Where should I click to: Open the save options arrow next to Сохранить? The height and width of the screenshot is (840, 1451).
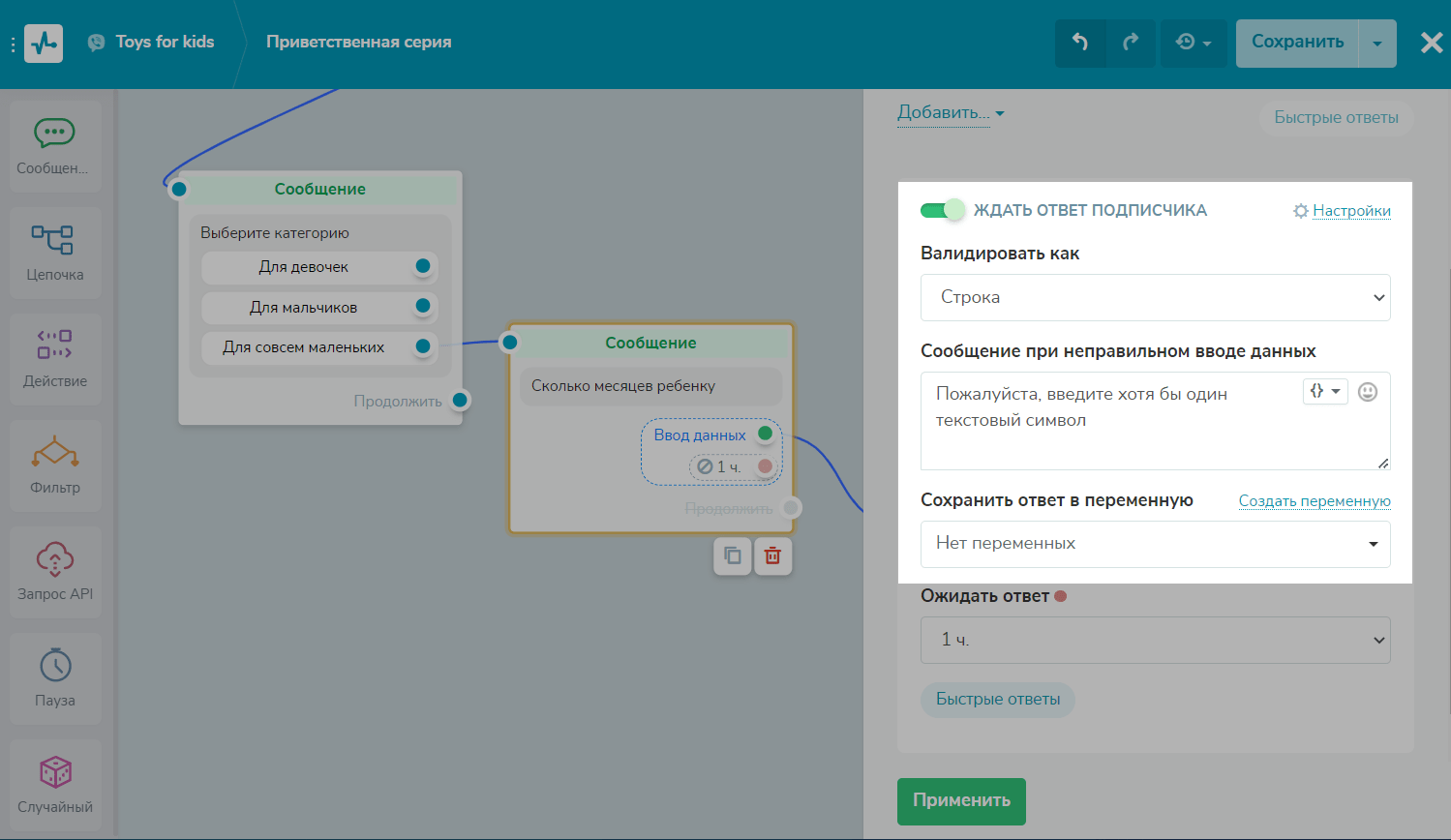click(x=1376, y=44)
